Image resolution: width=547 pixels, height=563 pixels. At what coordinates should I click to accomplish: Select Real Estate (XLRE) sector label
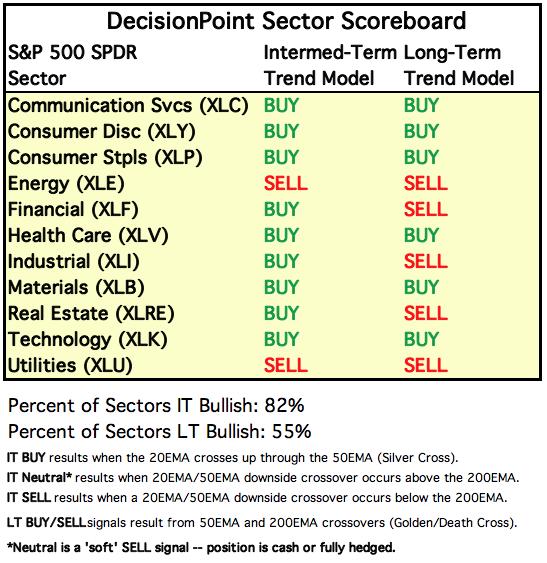(91, 313)
